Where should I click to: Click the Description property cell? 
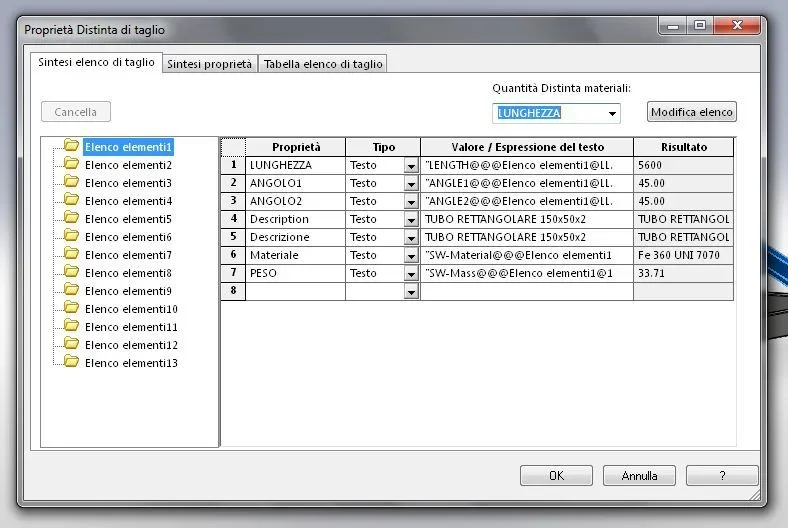(x=296, y=220)
